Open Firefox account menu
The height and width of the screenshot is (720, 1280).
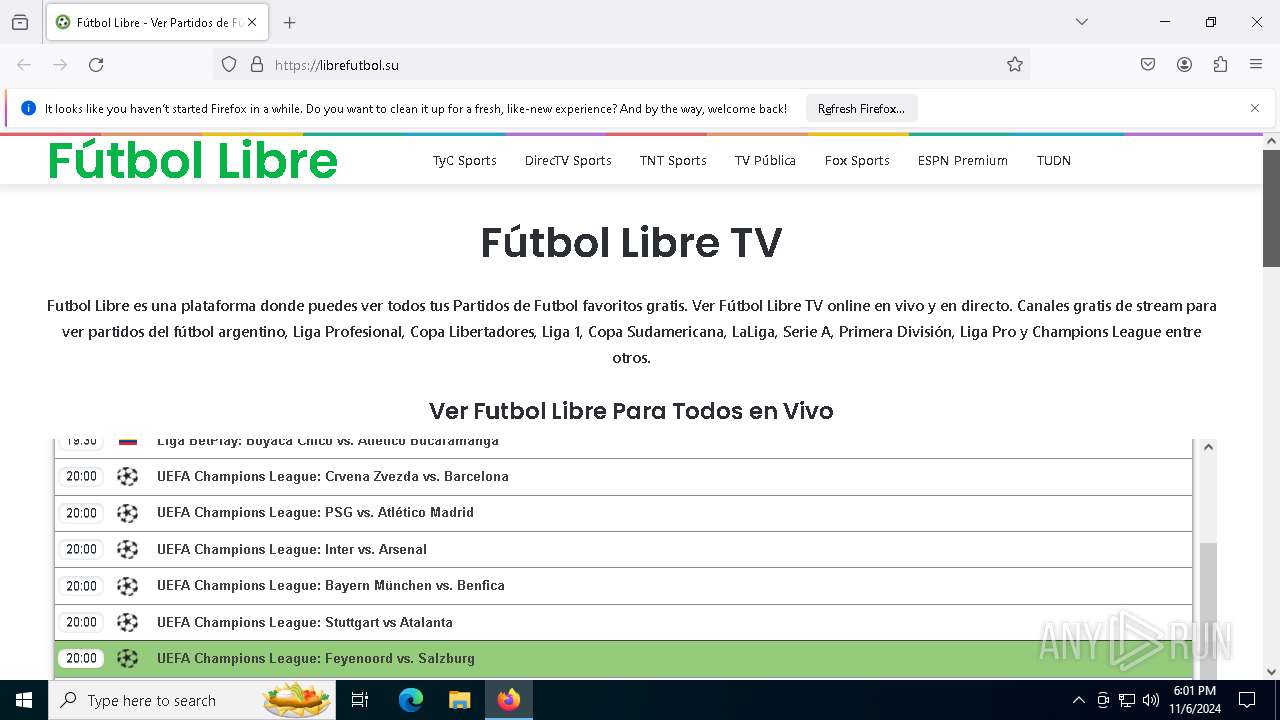1184,64
